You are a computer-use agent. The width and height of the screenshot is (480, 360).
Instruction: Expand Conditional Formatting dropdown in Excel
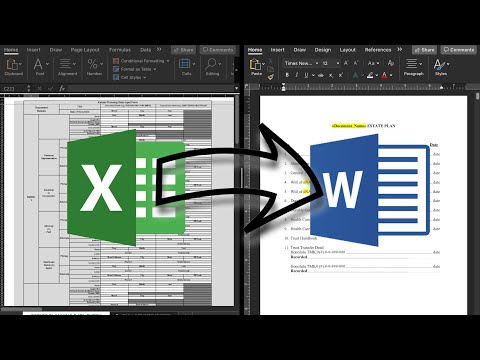tap(168, 61)
